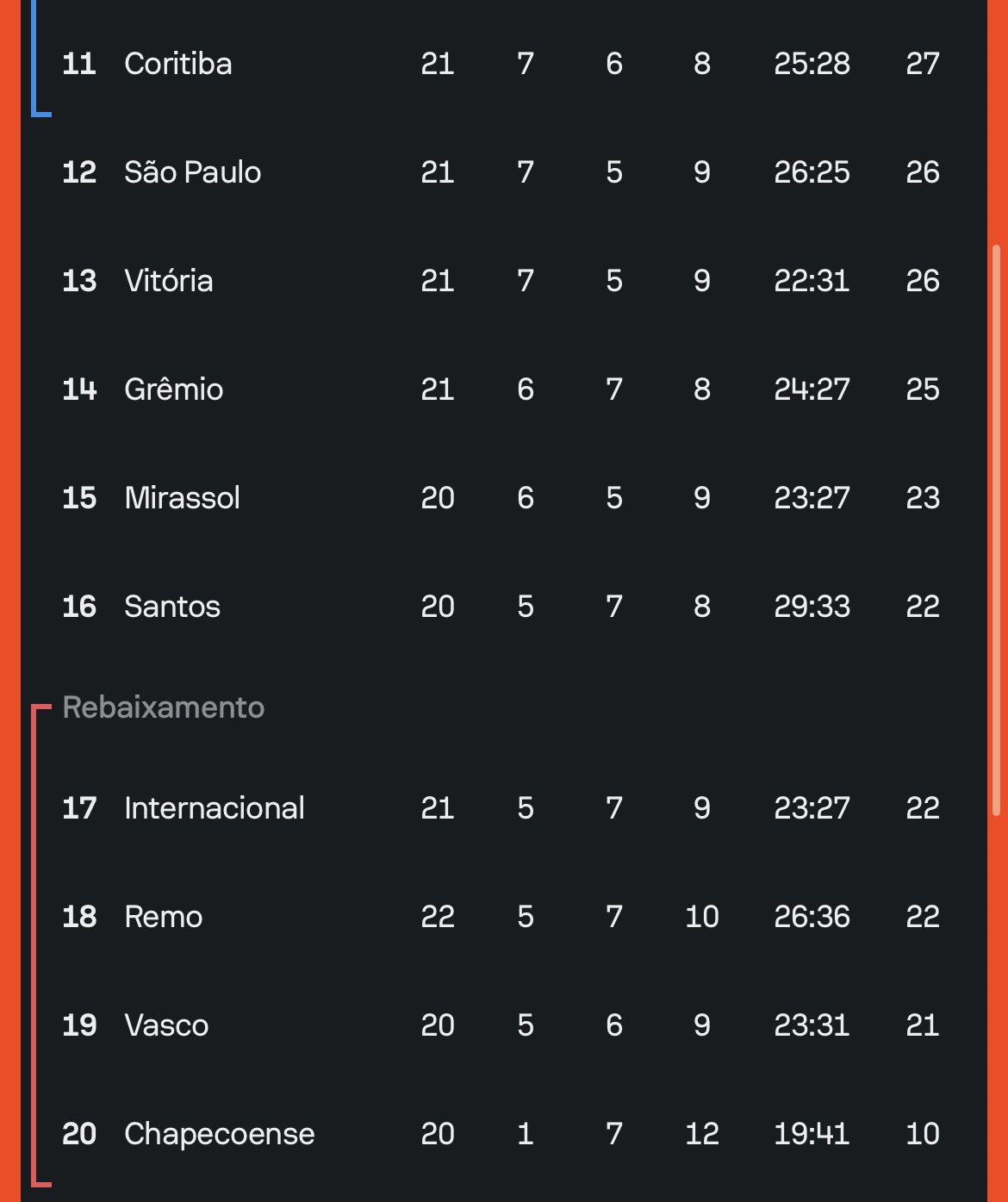Screen dimensions: 1008x1202
Task: Click Chapecoense's goal record 19:41
Action: pyautogui.click(x=812, y=1134)
